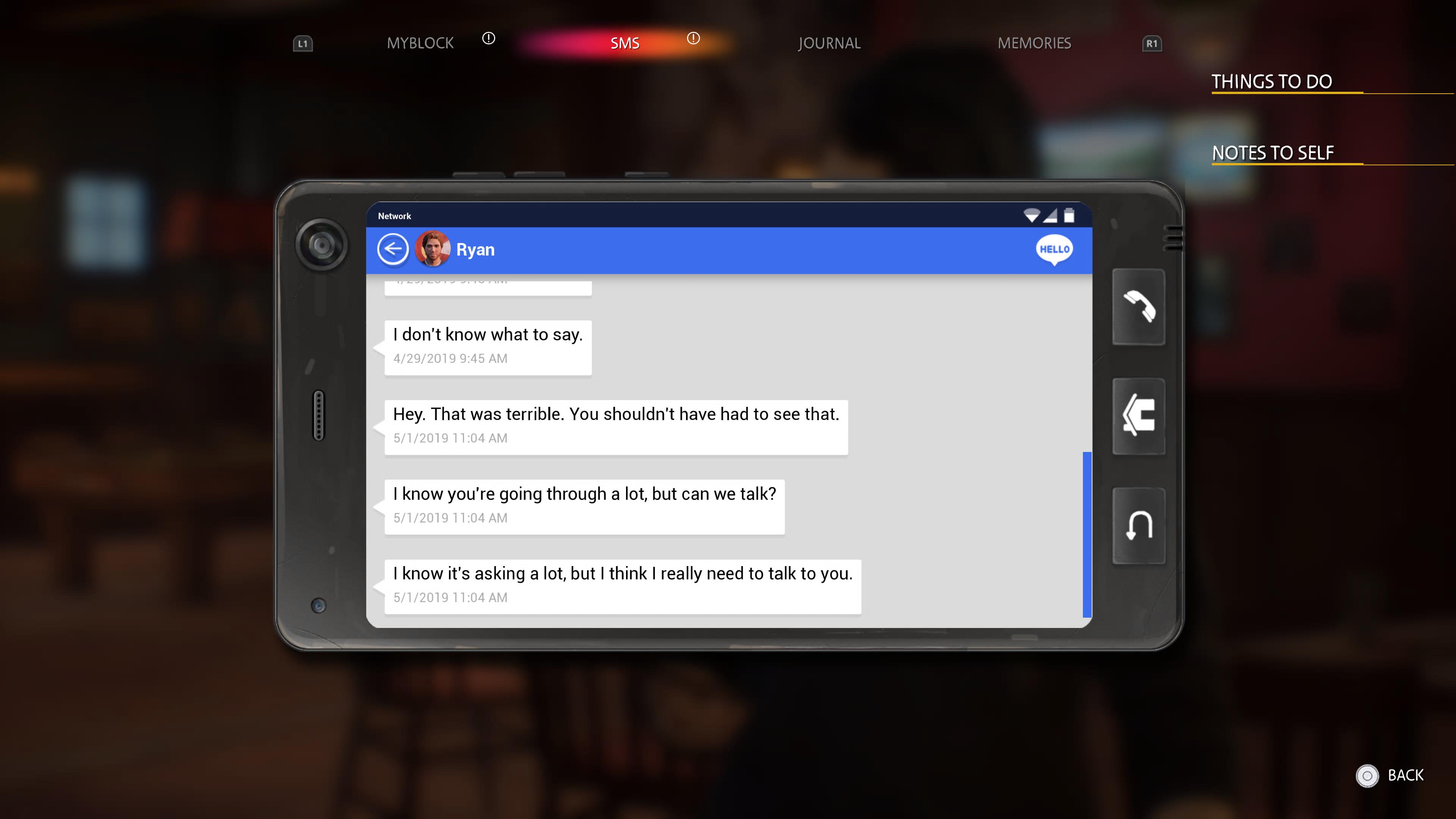Switch to the MEMORIES tab
The height and width of the screenshot is (819, 1456).
click(1034, 44)
